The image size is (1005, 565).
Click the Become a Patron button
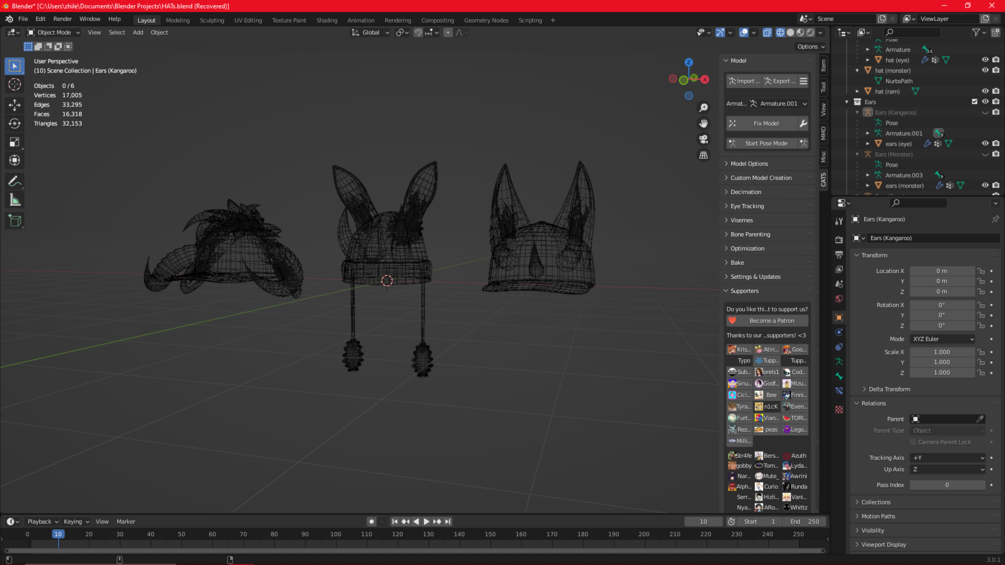(x=771, y=321)
